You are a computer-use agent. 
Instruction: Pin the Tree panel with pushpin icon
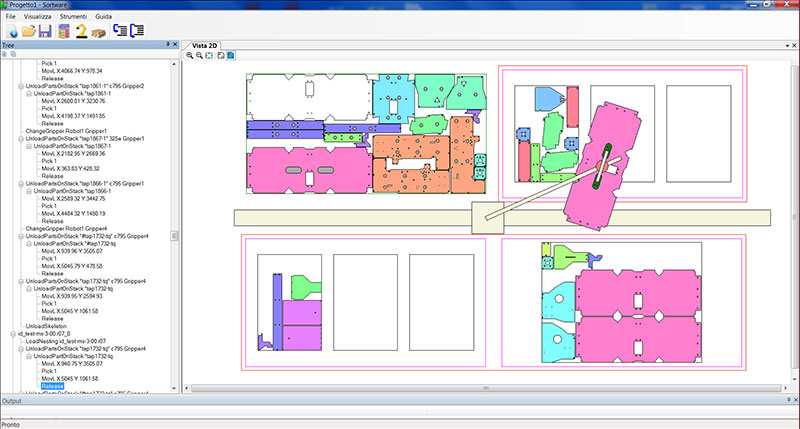pyautogui.click(x=167, y=46)
